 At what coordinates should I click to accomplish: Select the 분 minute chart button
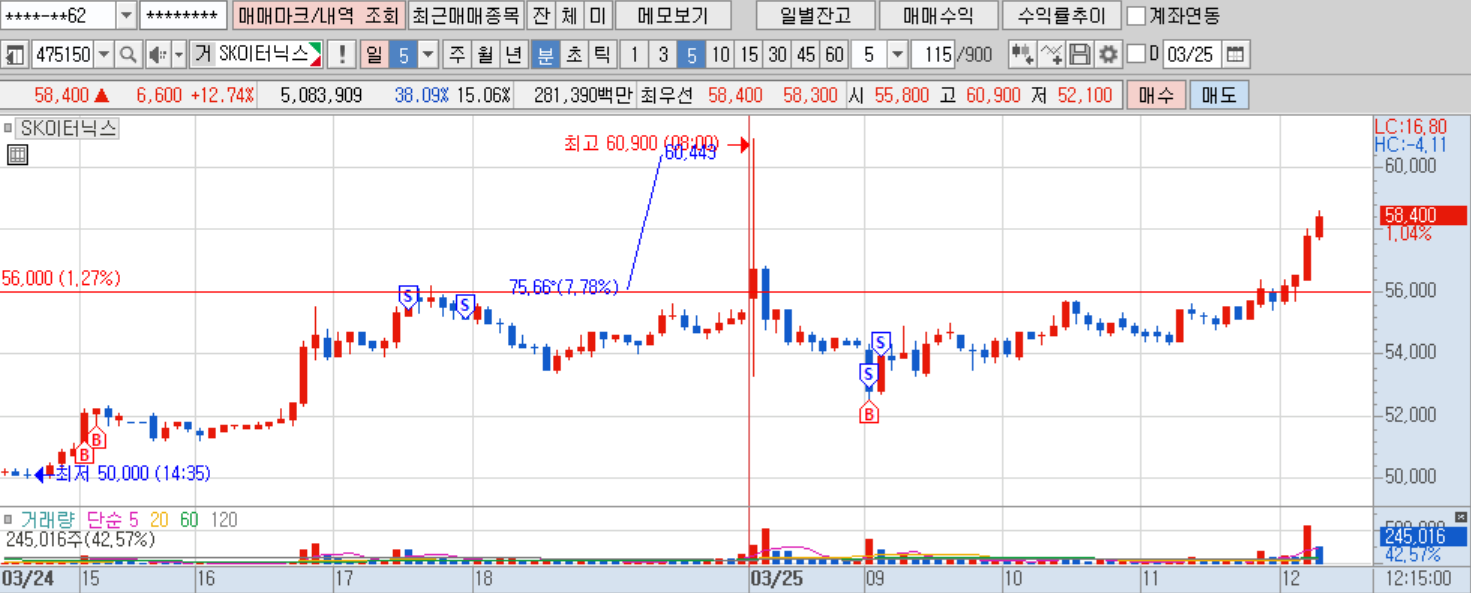[x=545, y=54]
